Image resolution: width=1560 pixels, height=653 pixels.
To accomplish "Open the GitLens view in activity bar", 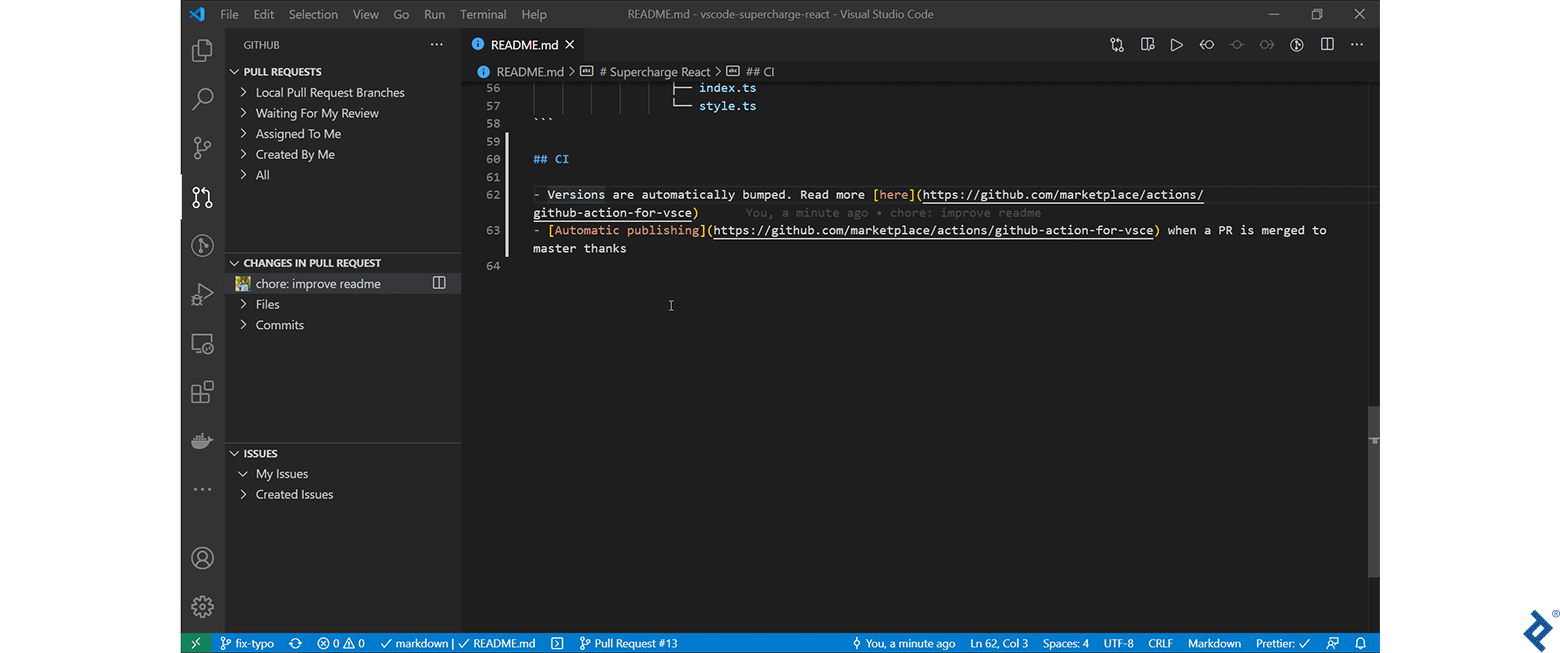I will 202,246.
